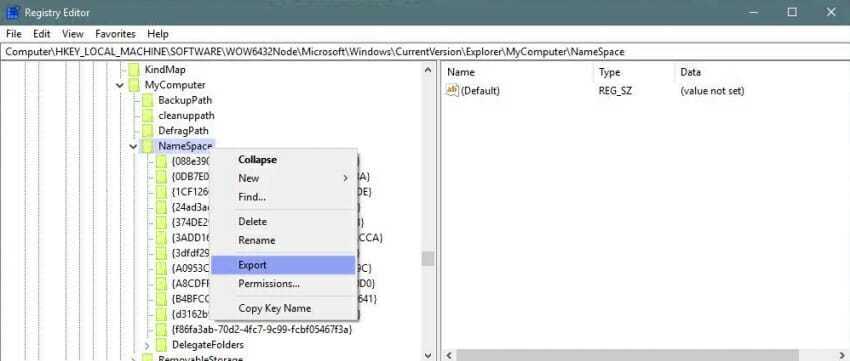Click the DelegateFolders folder icon
850x361 pixels.
coord(162,345)
